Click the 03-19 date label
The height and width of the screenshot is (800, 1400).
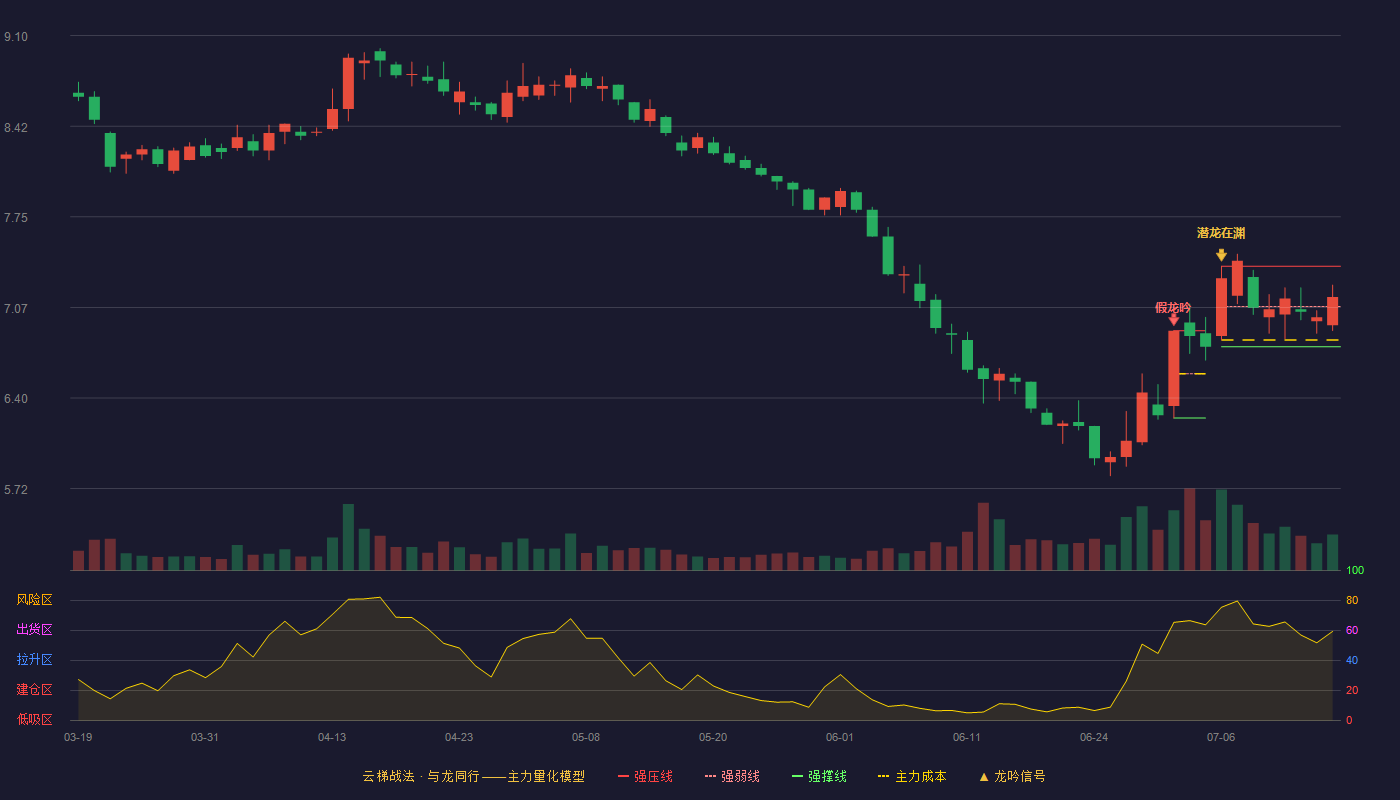[x=78, y=737]
